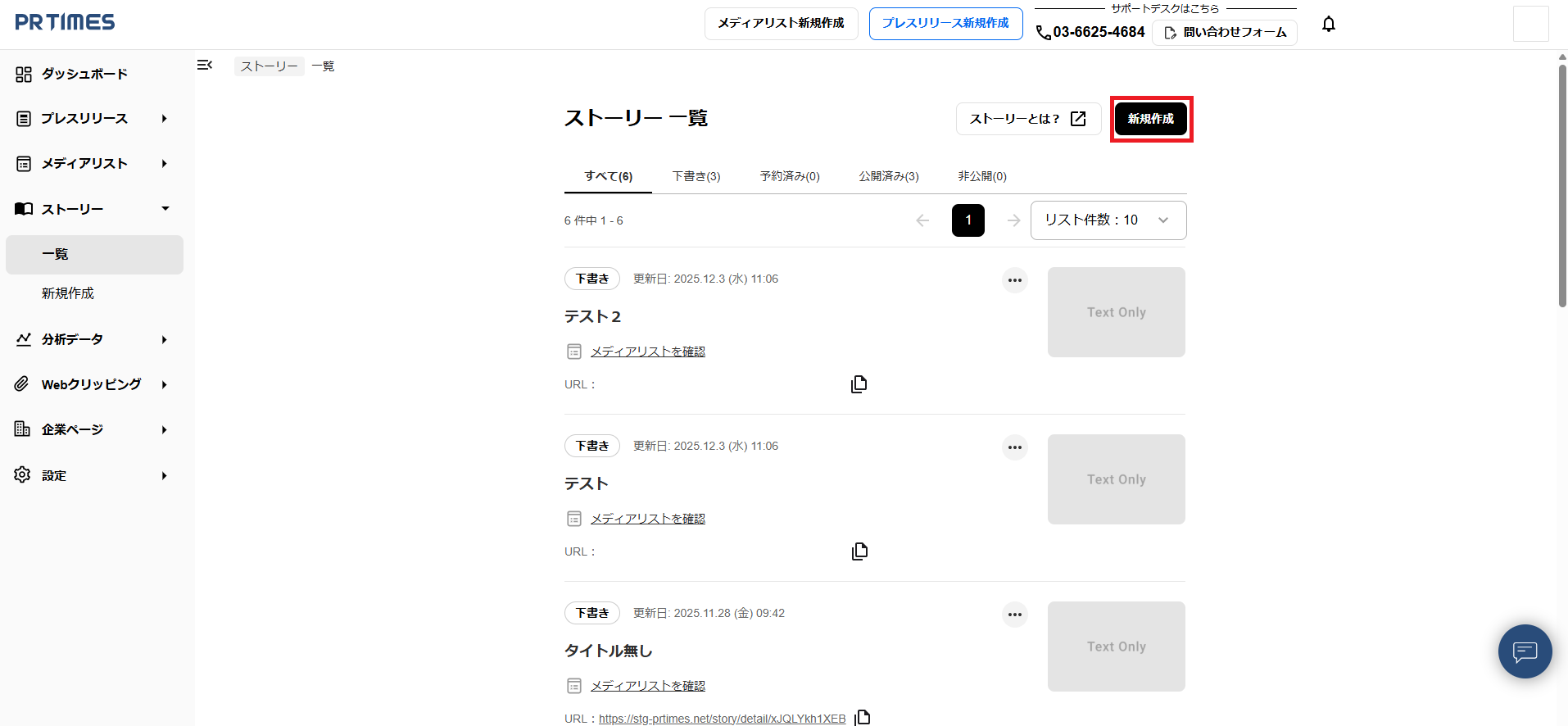Click the プレスリリース新規作成 button
1568x726 pixels.
click(945, 24)
